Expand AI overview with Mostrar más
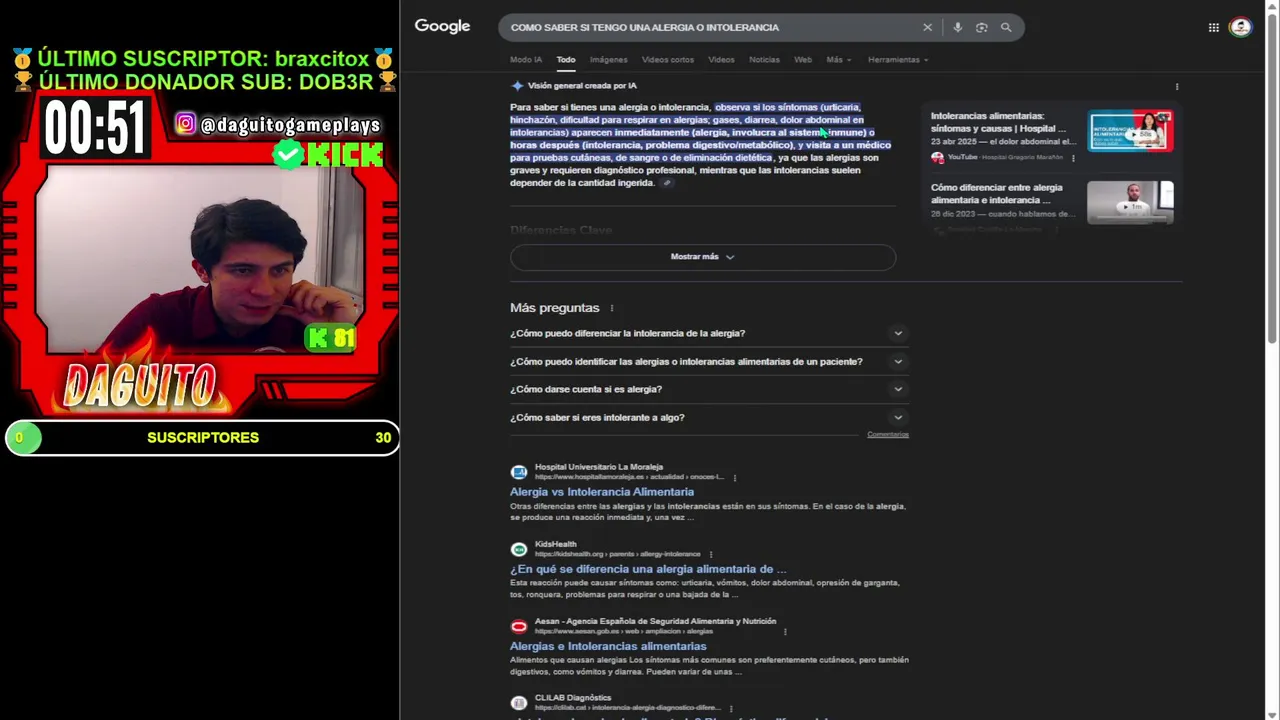Screen dimensions: 1280x720 tap(703, 257)
